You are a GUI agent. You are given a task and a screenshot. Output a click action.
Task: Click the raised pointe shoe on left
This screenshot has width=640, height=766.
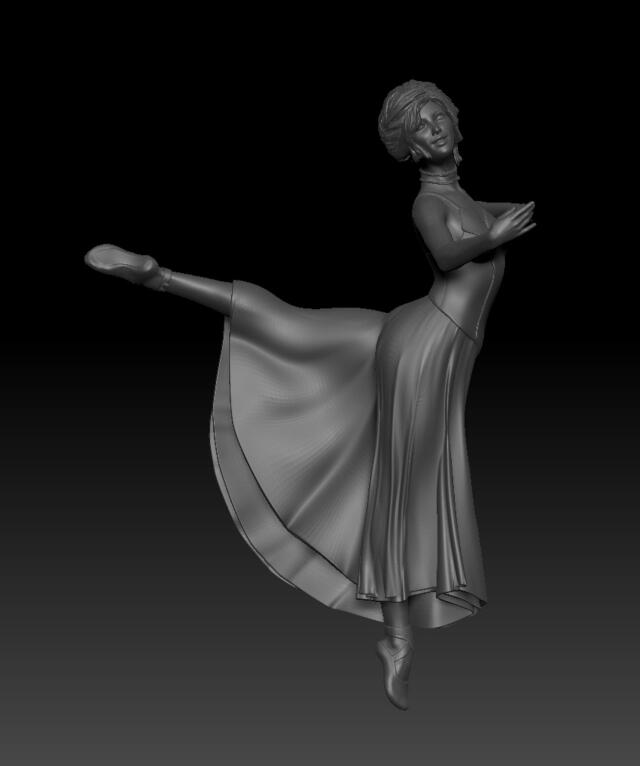point(118,261)
